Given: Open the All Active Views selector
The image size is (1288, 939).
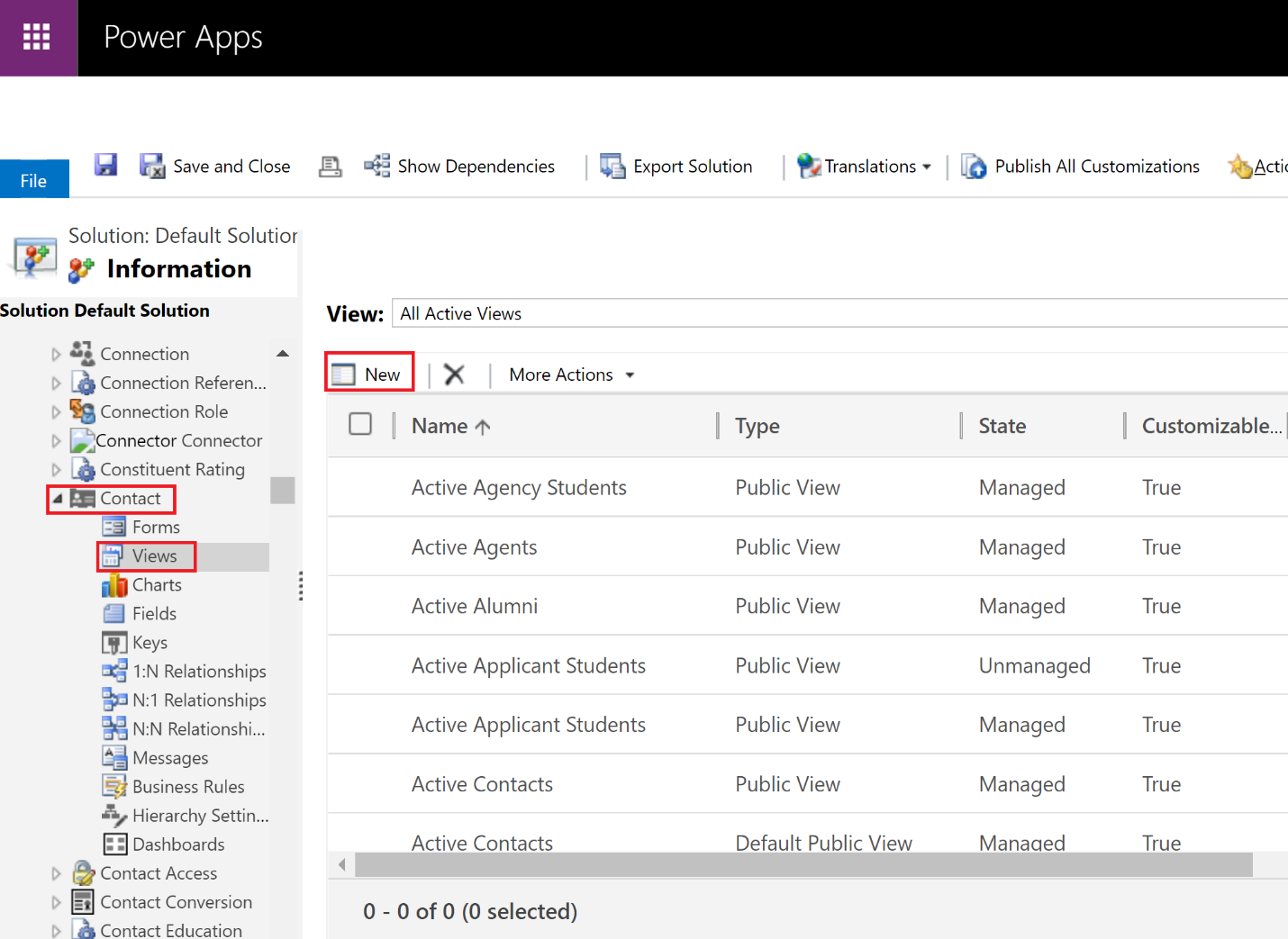Looking at the screenshot, I should tap(839, 313).
